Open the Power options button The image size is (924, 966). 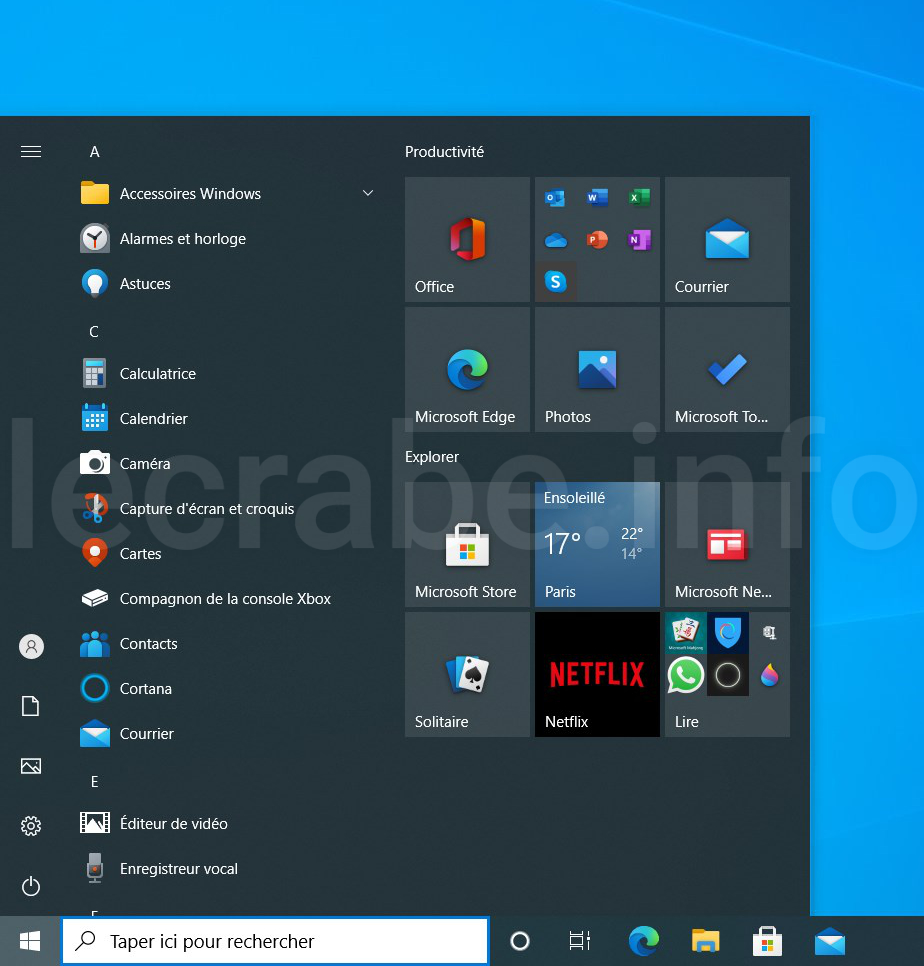tap(31, 886)
